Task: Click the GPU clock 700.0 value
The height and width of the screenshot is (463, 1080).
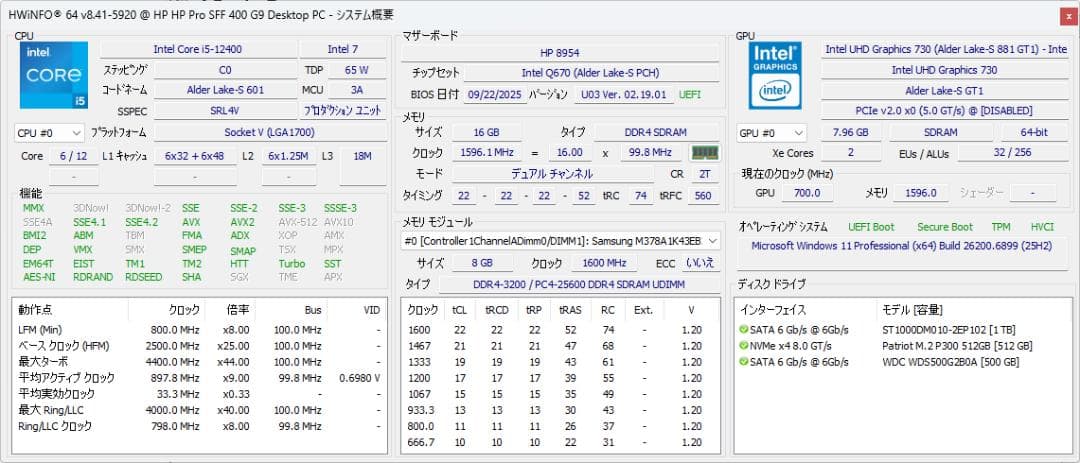Action: [x=807, y=193]
